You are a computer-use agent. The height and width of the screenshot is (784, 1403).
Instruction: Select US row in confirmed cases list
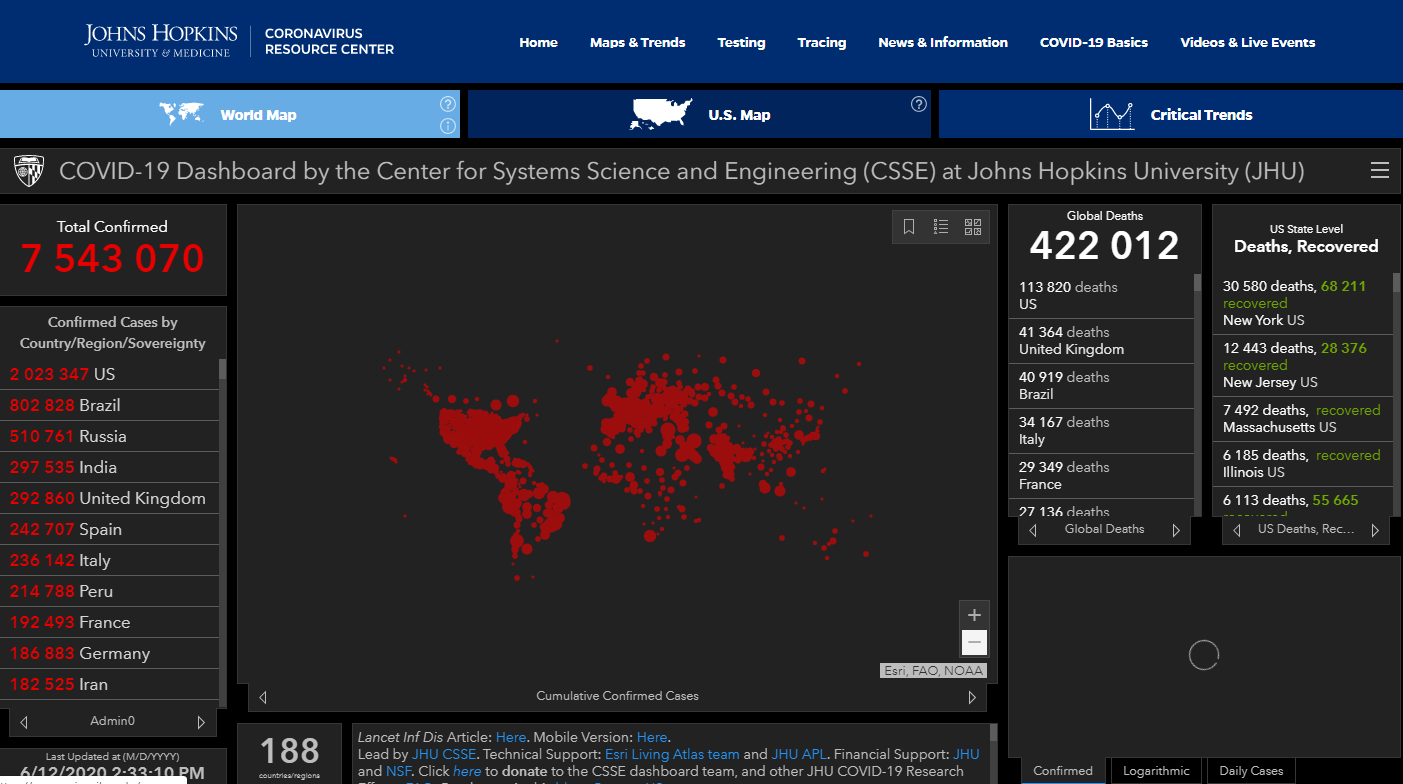tap(111, 374)
